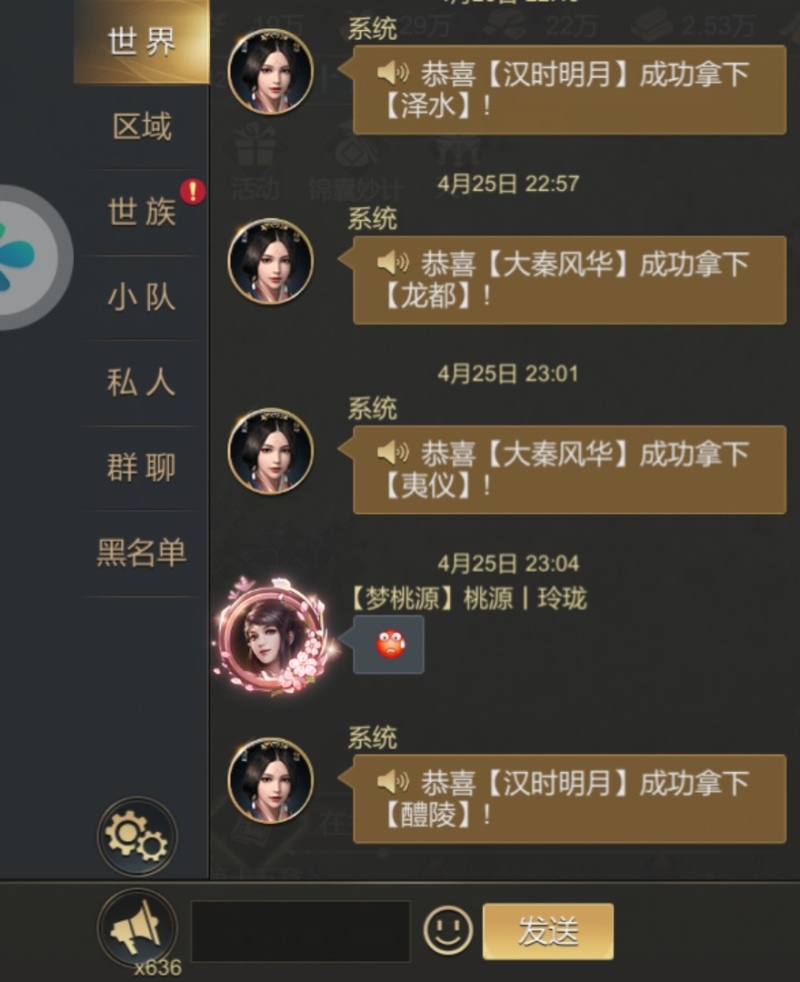
Task: Switch to the 区域 chat tab
Action: pos(142,127)
